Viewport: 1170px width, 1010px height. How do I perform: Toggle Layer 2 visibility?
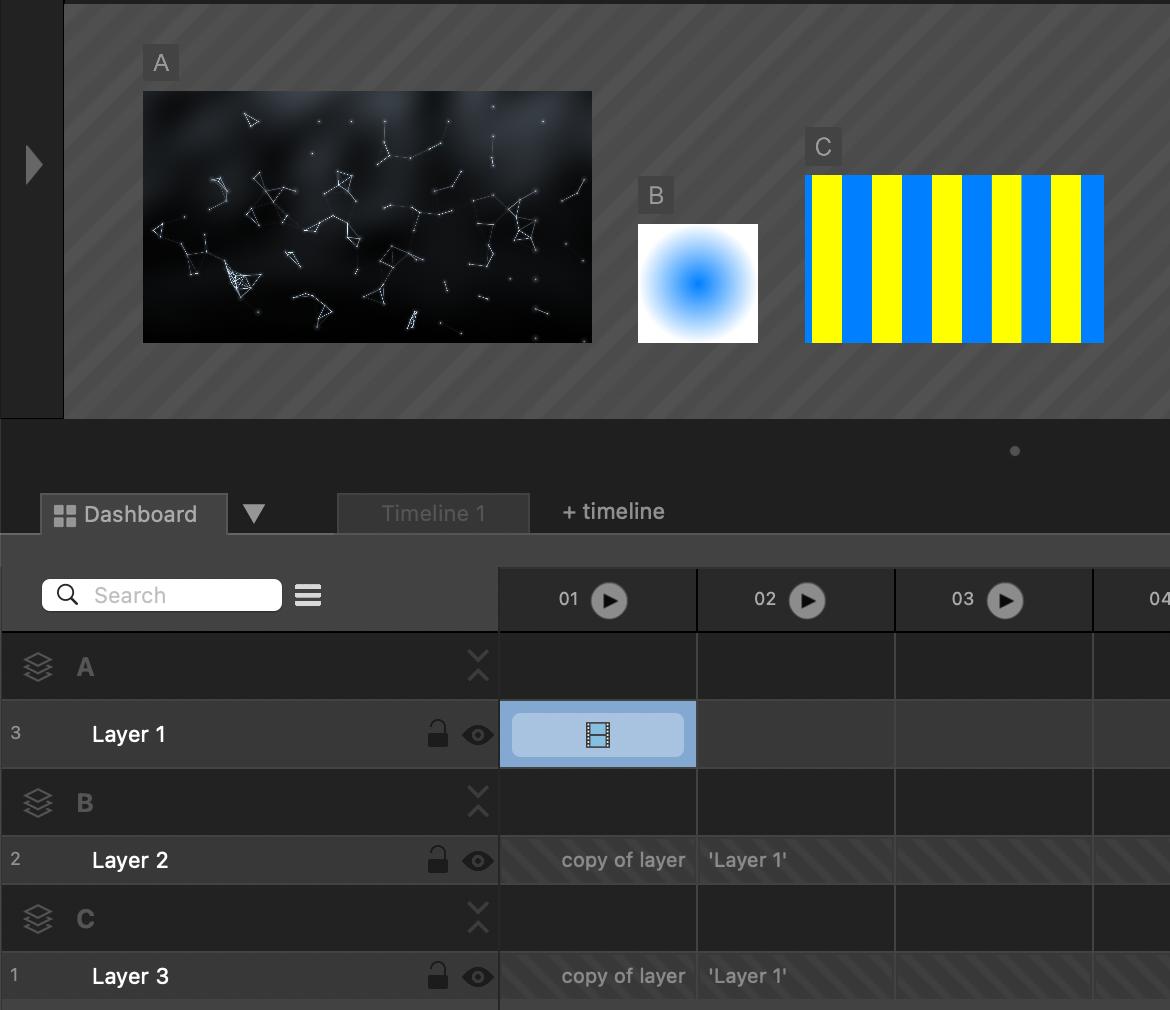477,860
